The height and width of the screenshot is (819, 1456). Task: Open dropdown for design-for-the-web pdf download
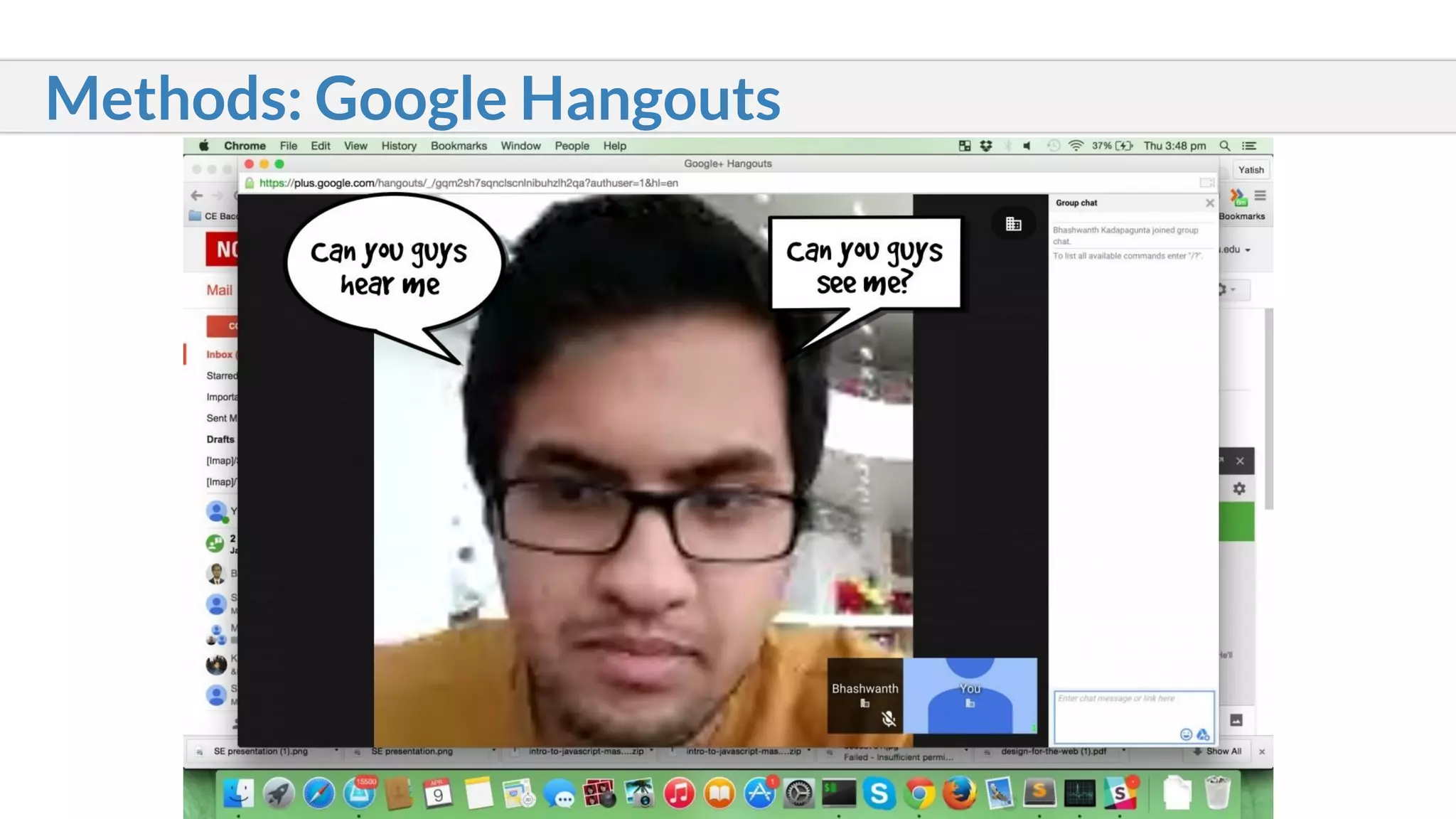click(1123, 751)
